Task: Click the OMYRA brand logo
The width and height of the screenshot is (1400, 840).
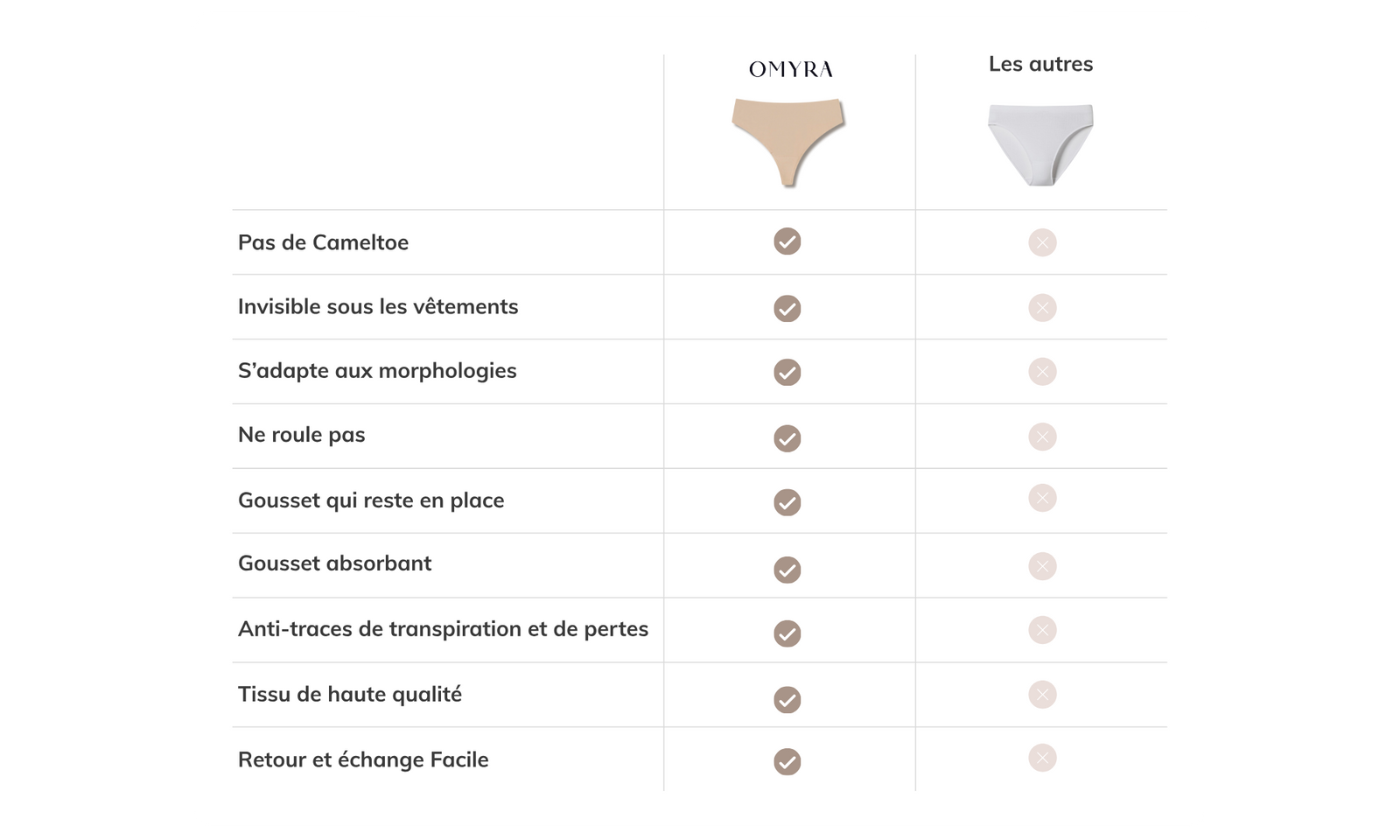Action: (x=790, y=70)
